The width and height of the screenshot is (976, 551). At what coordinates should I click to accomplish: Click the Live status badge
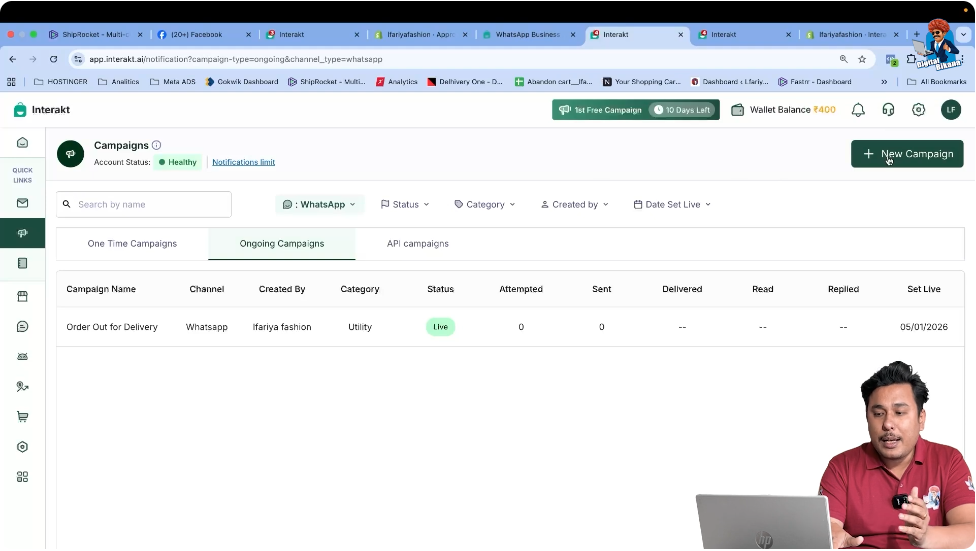[441, 327]
